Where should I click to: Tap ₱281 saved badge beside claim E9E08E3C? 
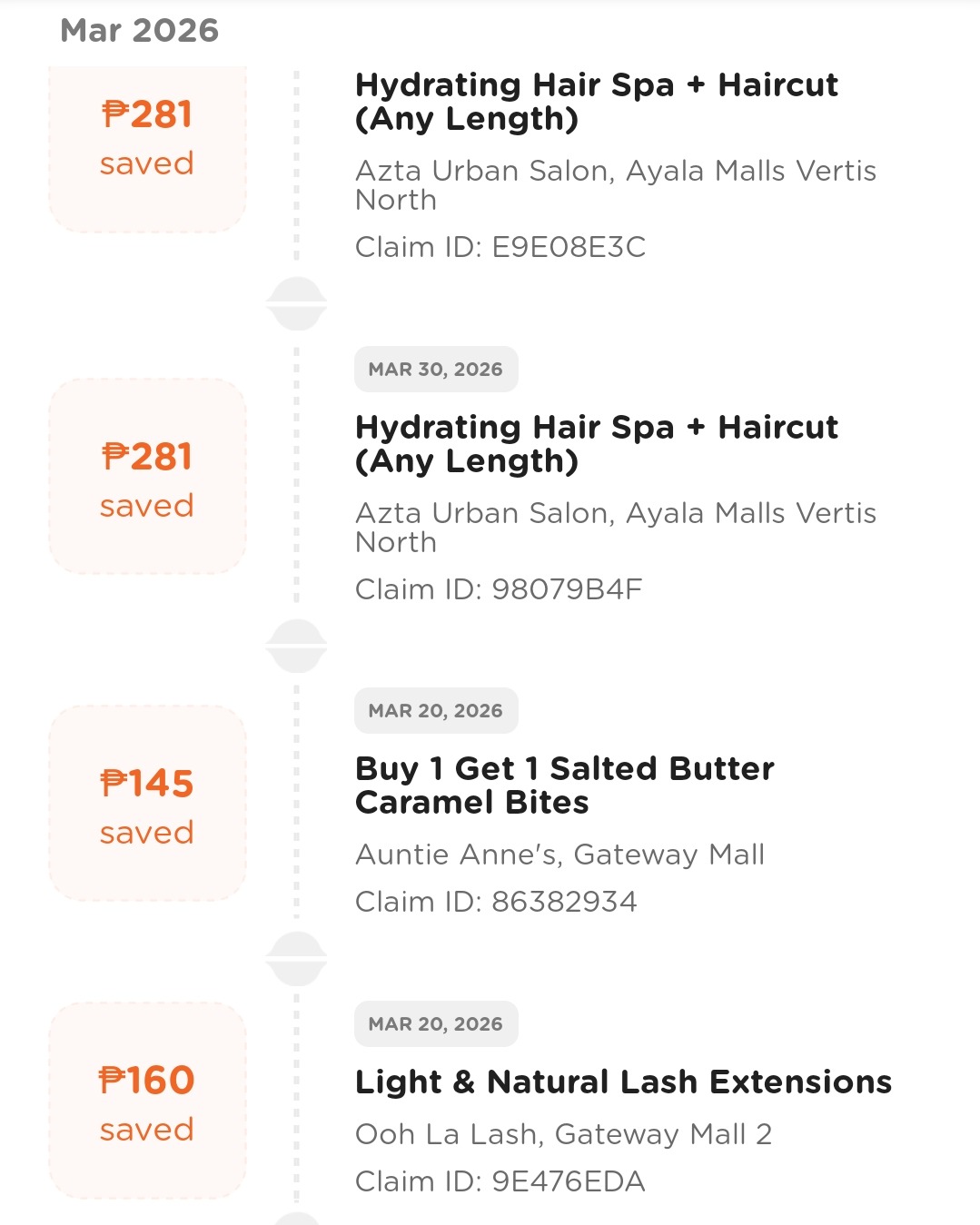[147, 138]
